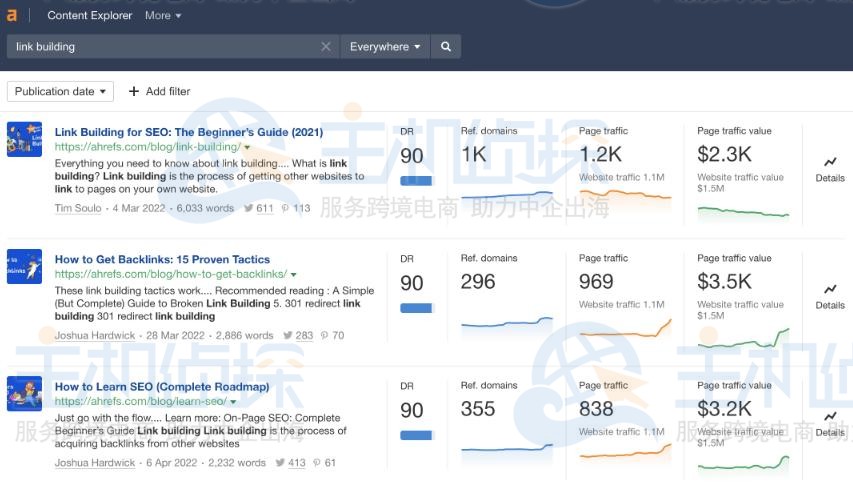Click the link building search field
The width and height of the screenshot is (853, 484).
[x=165, y=46]
